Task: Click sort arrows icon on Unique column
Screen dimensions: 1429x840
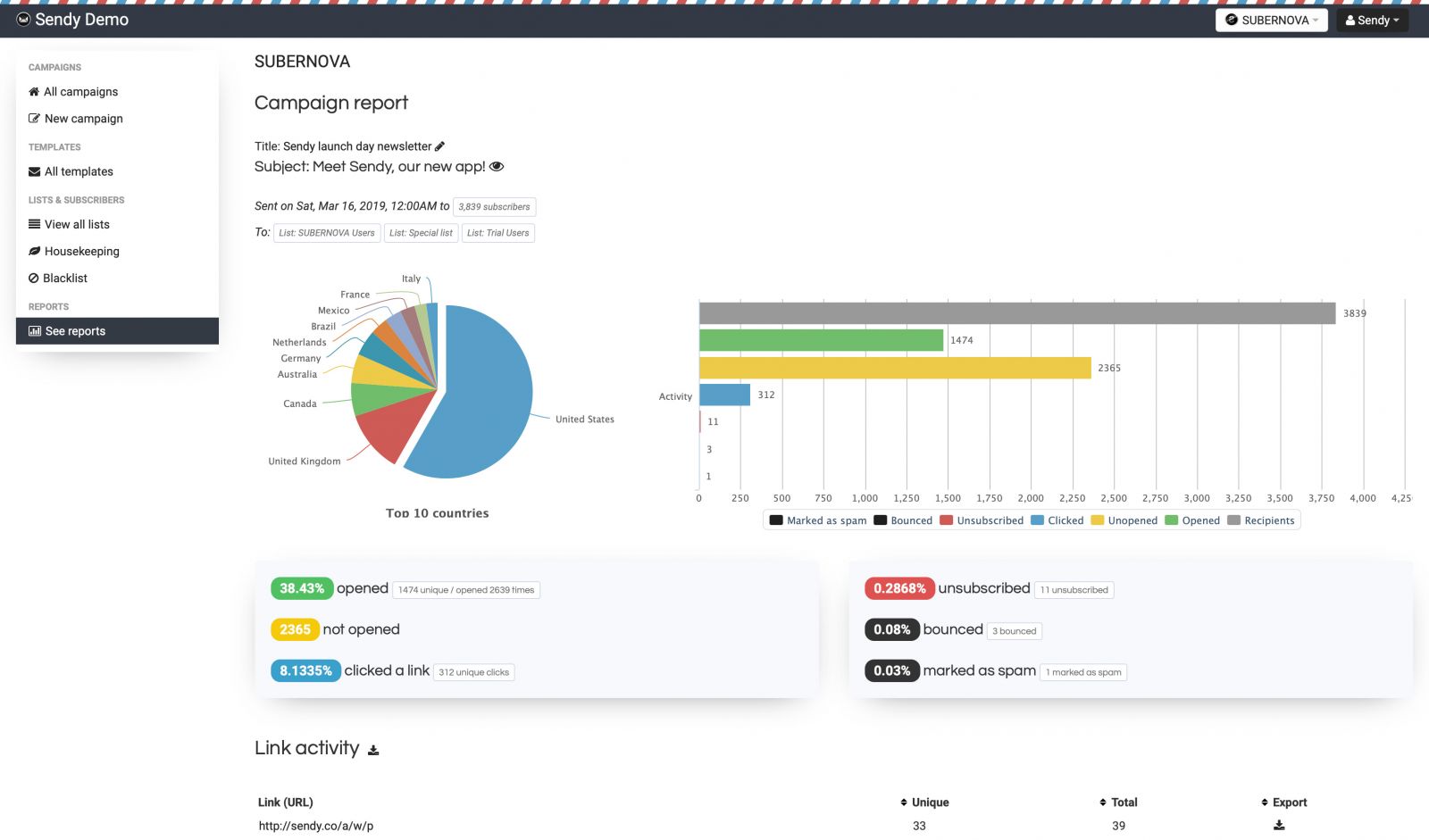Action: coord(904,803)
